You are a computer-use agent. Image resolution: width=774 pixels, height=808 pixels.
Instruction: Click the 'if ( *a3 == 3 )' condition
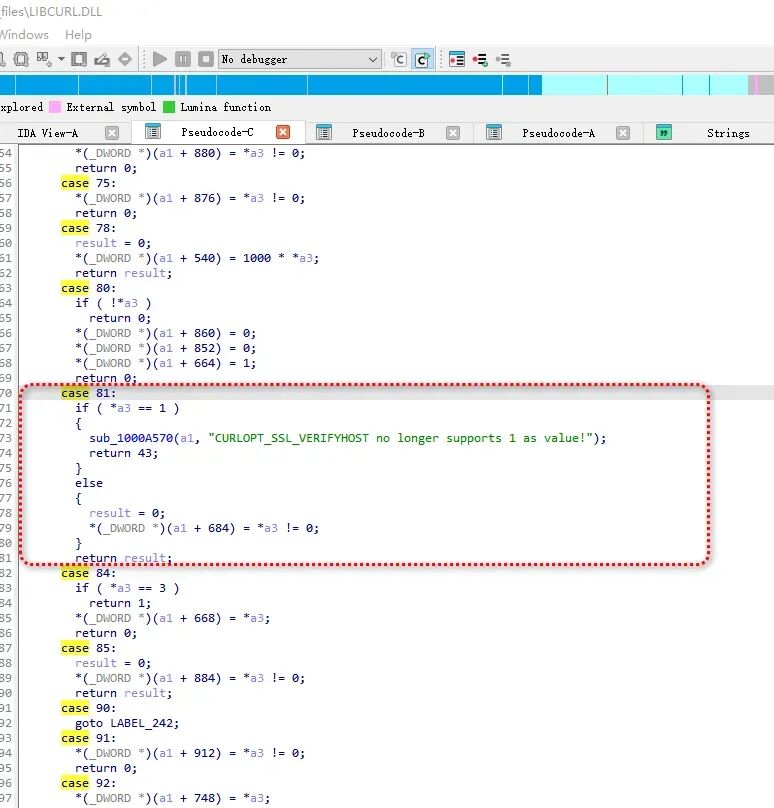pyautogui.click(x=127, y=588)
